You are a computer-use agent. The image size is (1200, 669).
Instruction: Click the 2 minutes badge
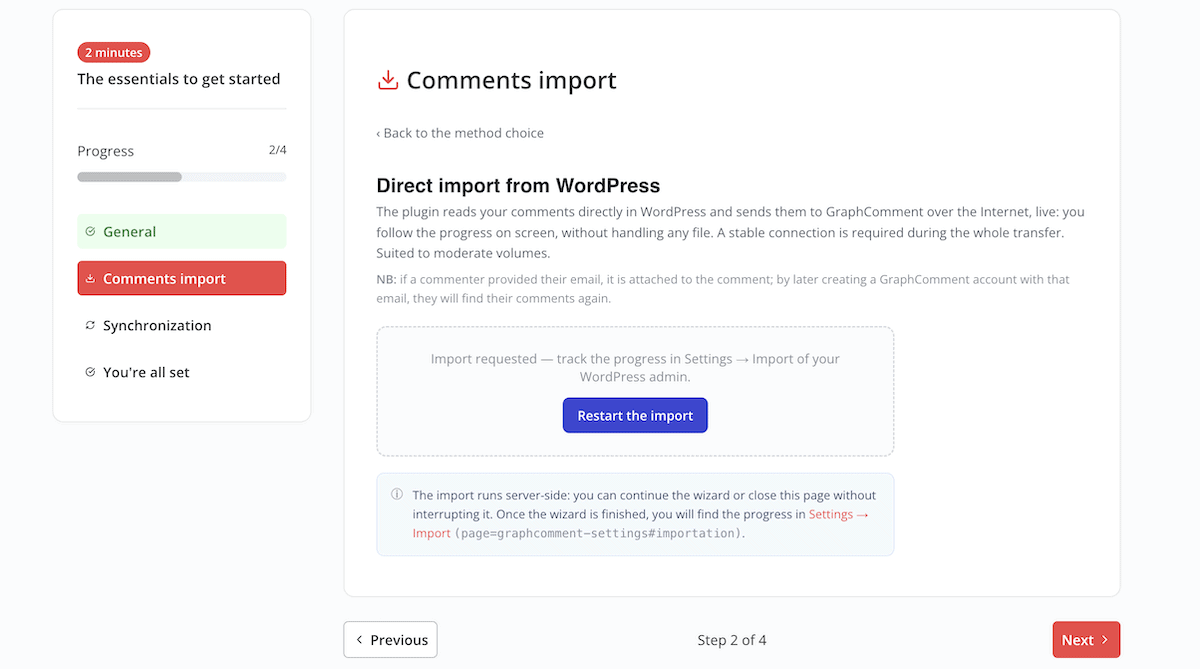[x=114, y=52]
